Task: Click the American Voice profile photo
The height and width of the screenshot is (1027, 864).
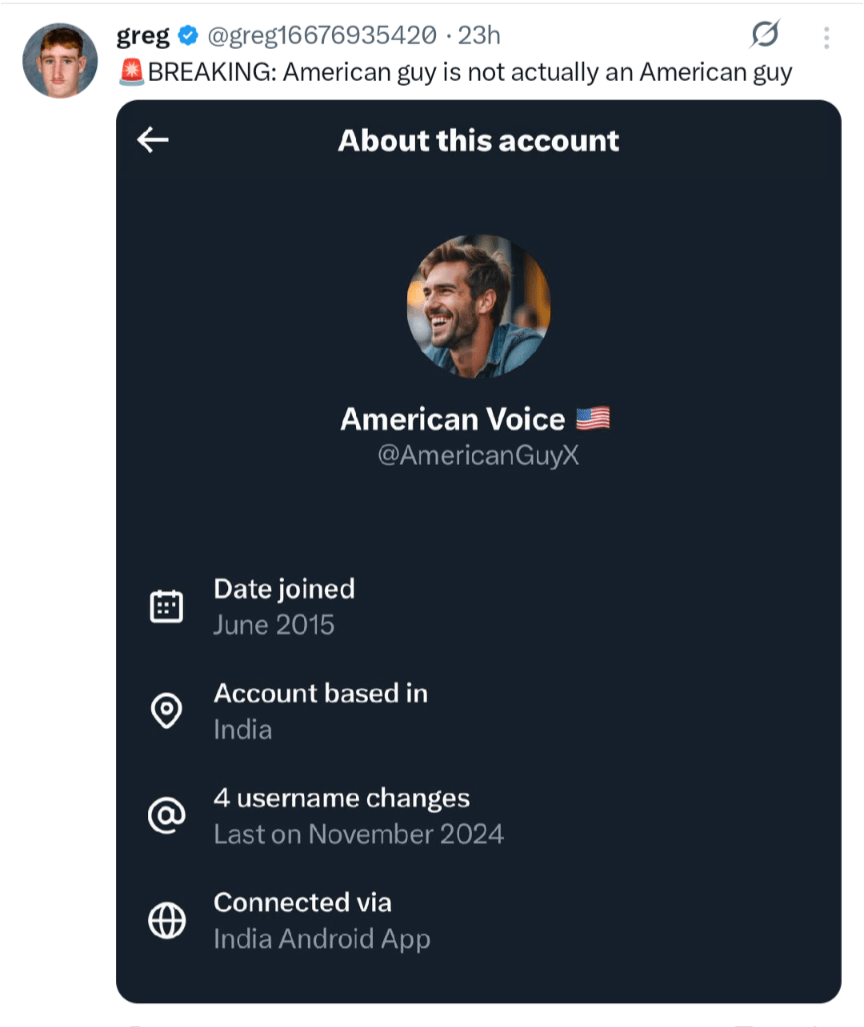Action: pyautogui.click(x=478, y=306)
